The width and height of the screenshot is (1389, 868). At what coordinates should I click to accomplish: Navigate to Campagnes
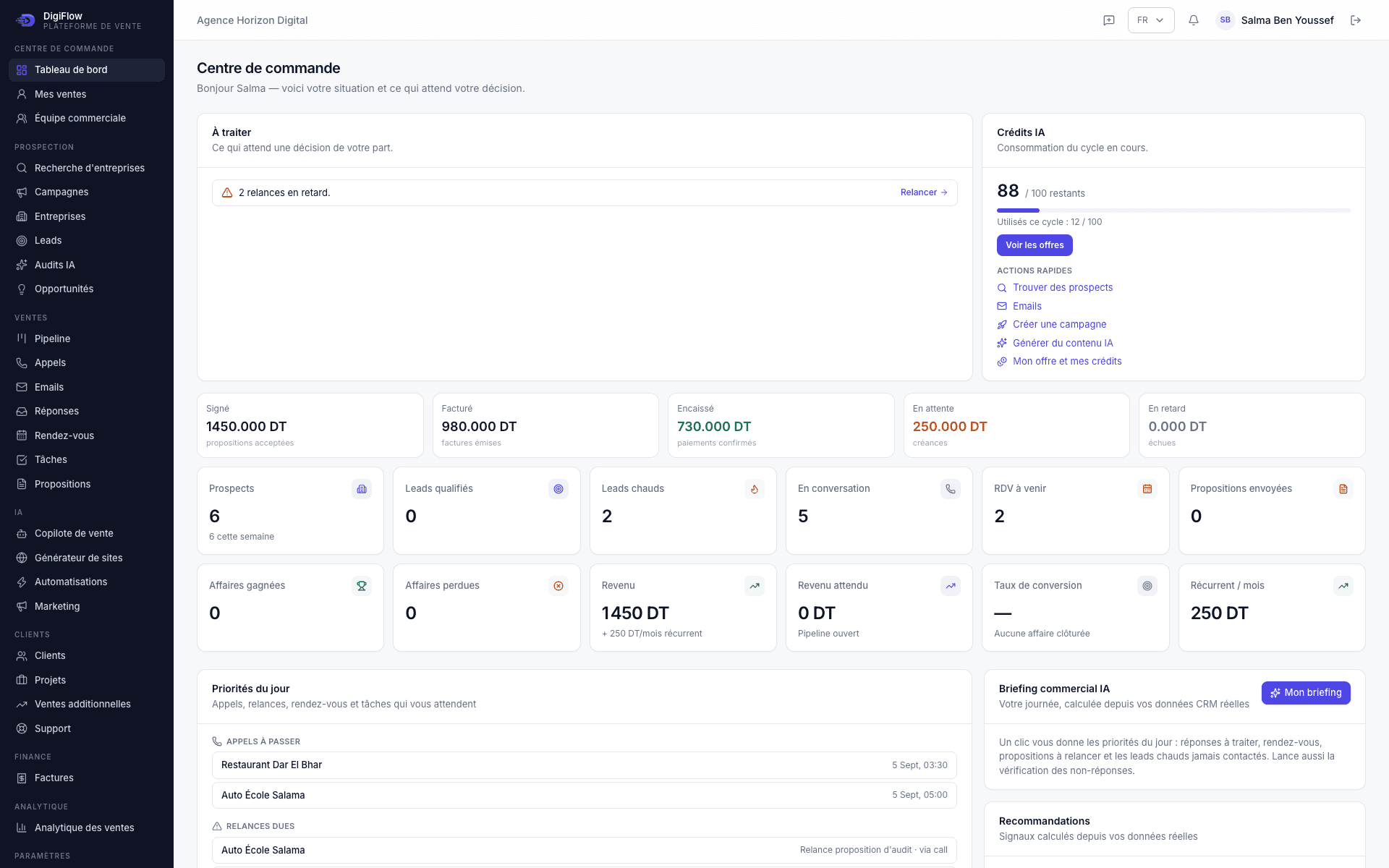point(87,192)
